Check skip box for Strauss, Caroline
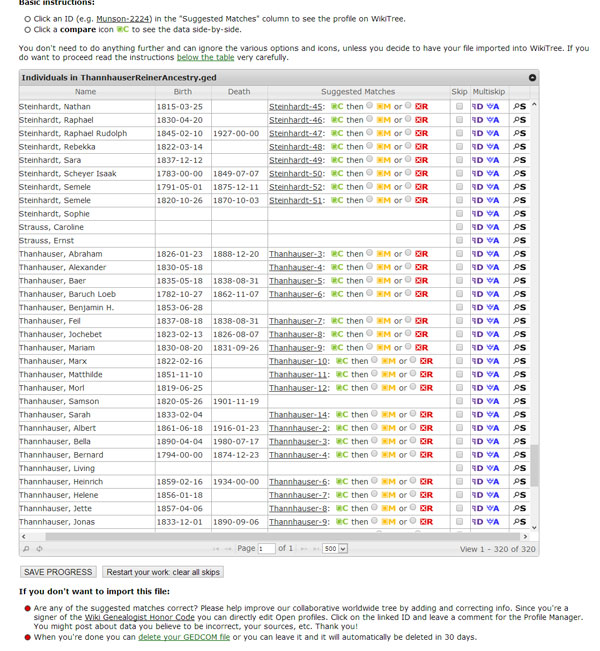Screen dimensions: 600x651 click(x=459, y=227)
